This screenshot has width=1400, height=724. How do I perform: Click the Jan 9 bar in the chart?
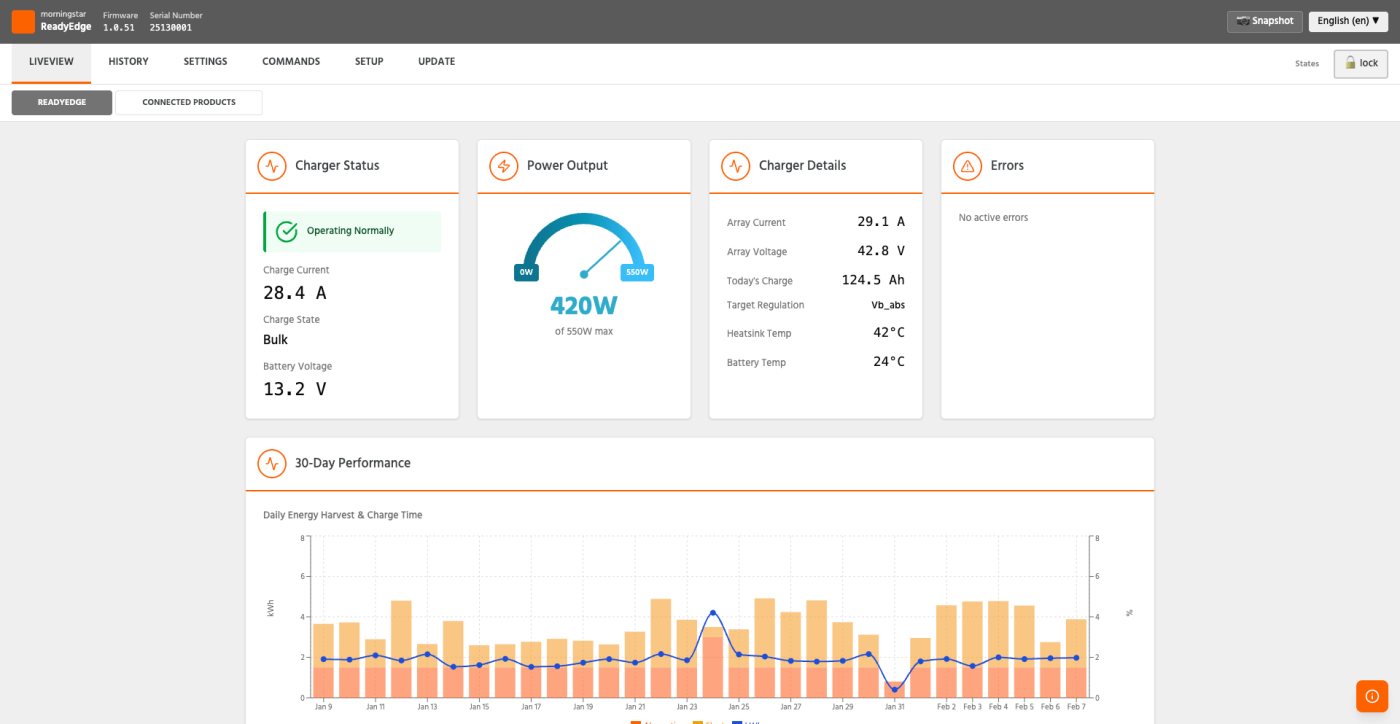323,660
